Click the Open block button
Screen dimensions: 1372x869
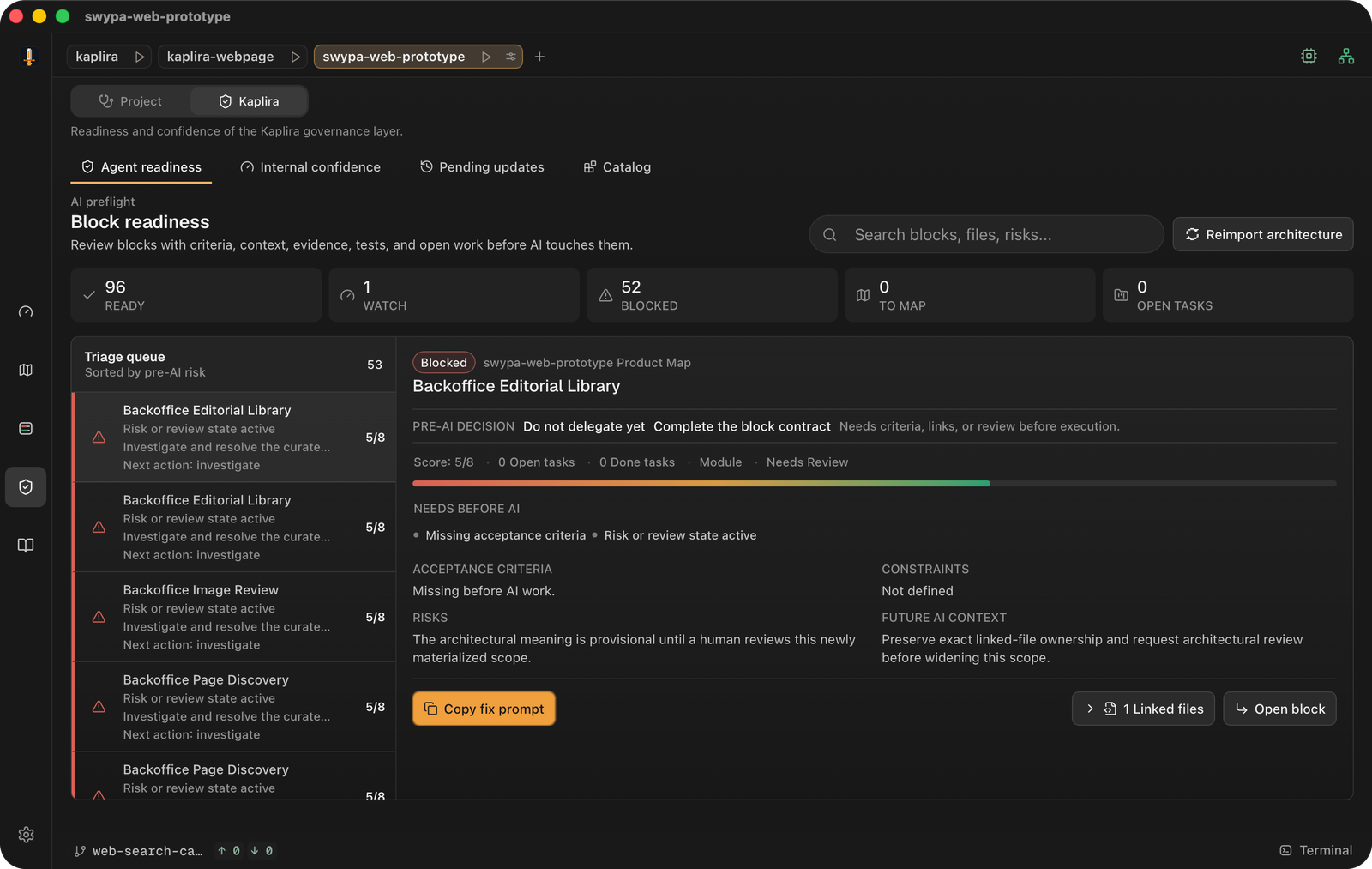coord(1279,709)
